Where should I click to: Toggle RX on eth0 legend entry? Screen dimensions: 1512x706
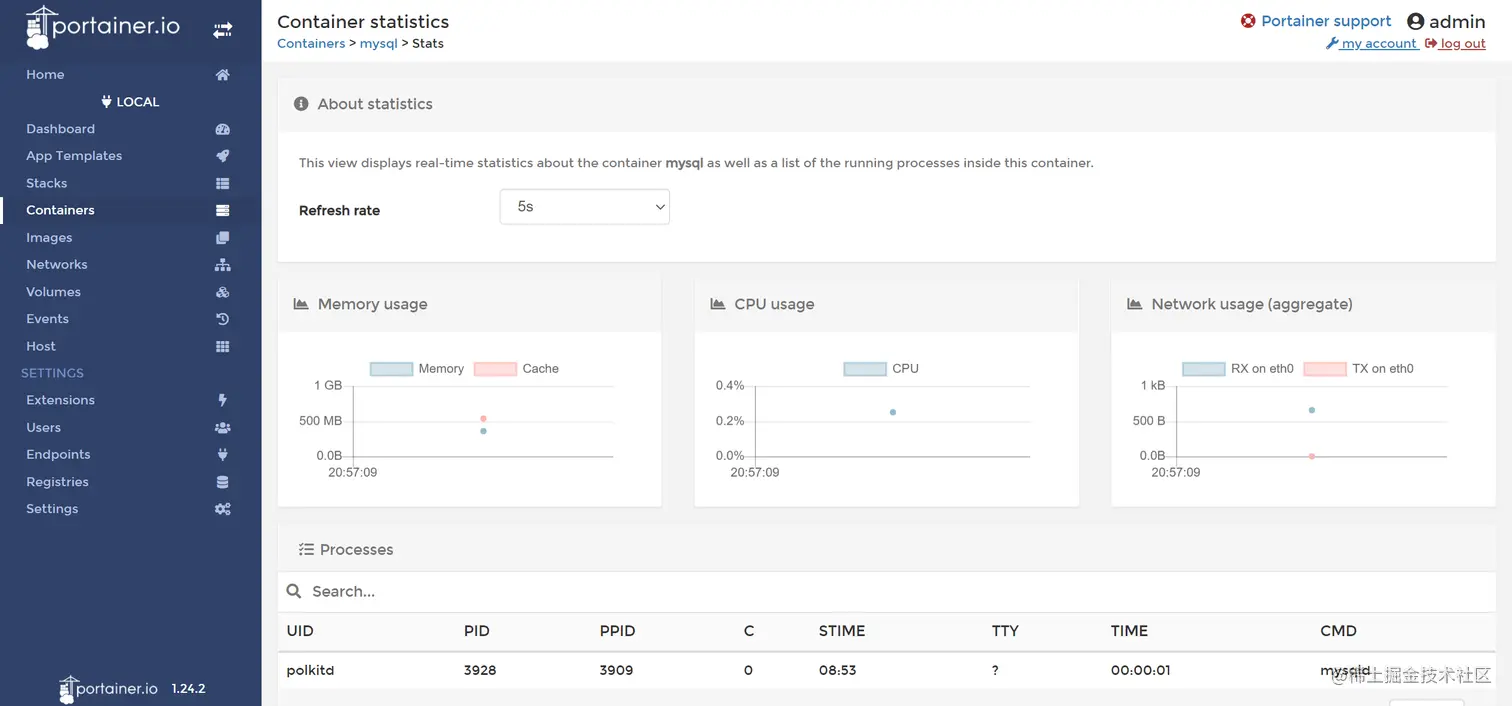1238,369
